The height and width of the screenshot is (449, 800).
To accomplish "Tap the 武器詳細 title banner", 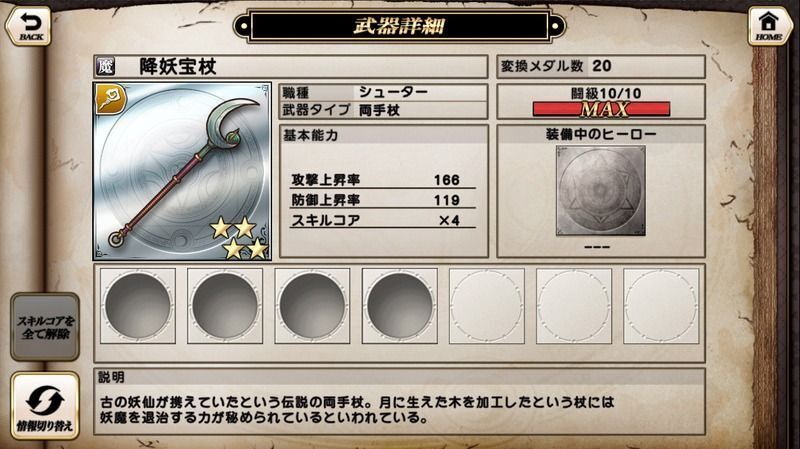I will click(399, 26).
